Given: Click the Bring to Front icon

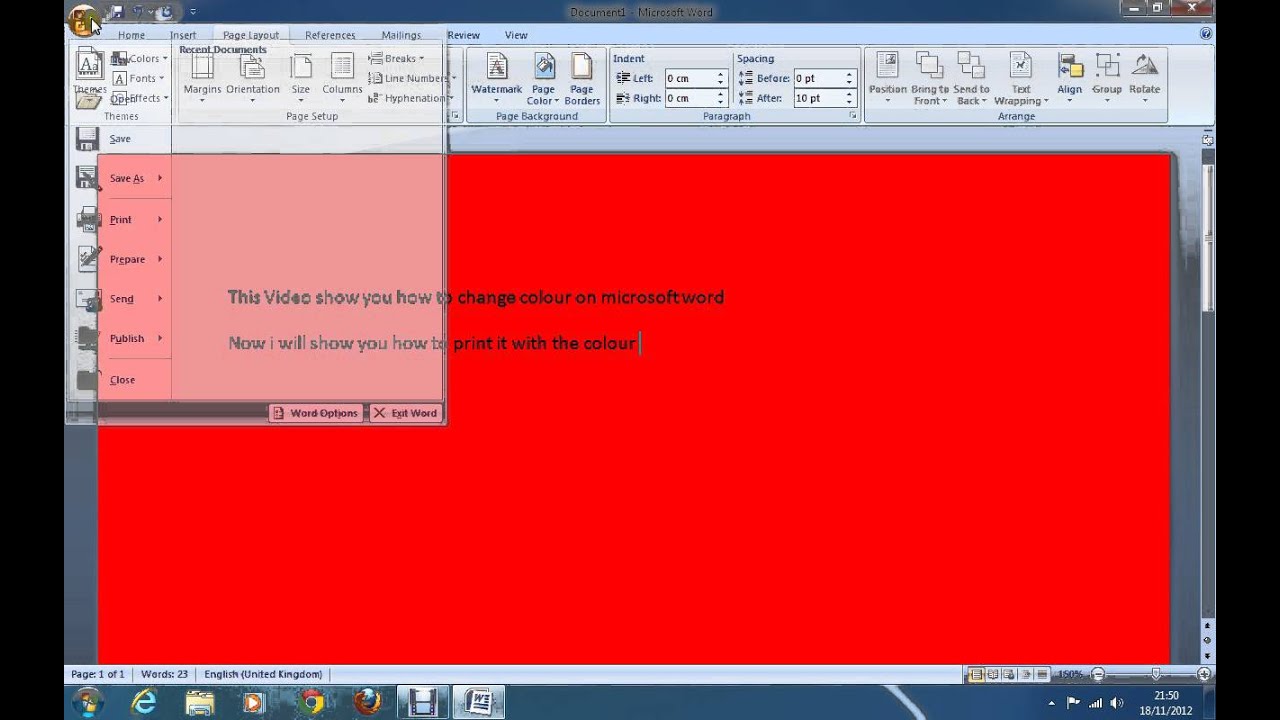Looking at the screenshot, I should tap(930, 66).
